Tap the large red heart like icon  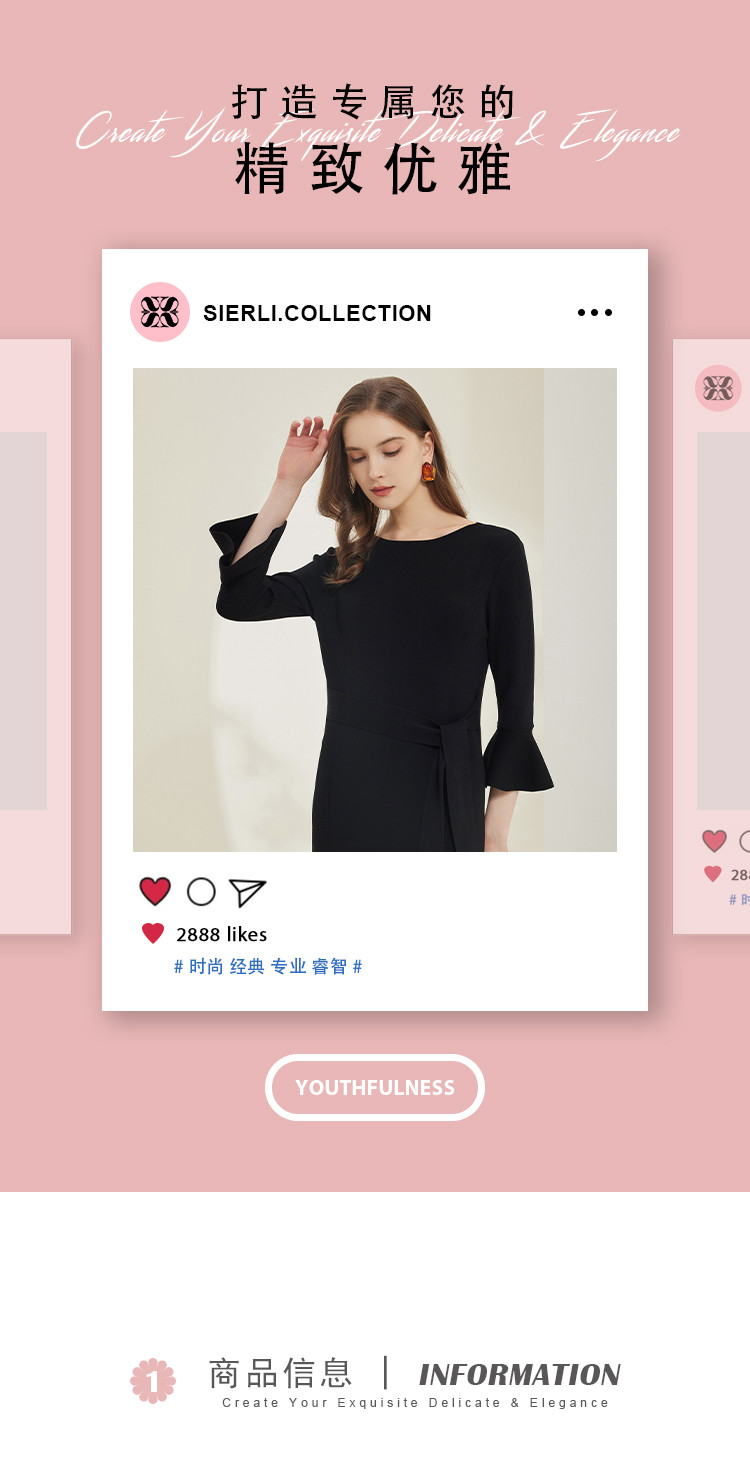tap(155, 891)
